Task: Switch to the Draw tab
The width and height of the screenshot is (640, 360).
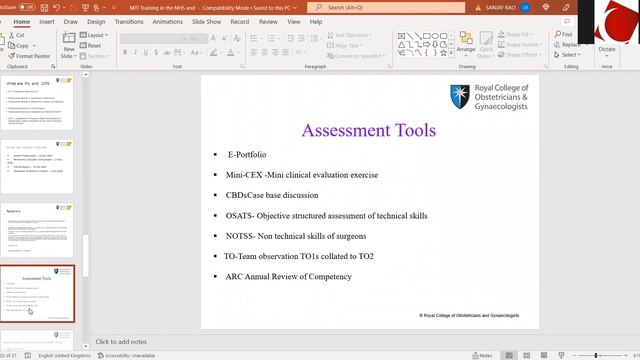Action: [71, 22]
